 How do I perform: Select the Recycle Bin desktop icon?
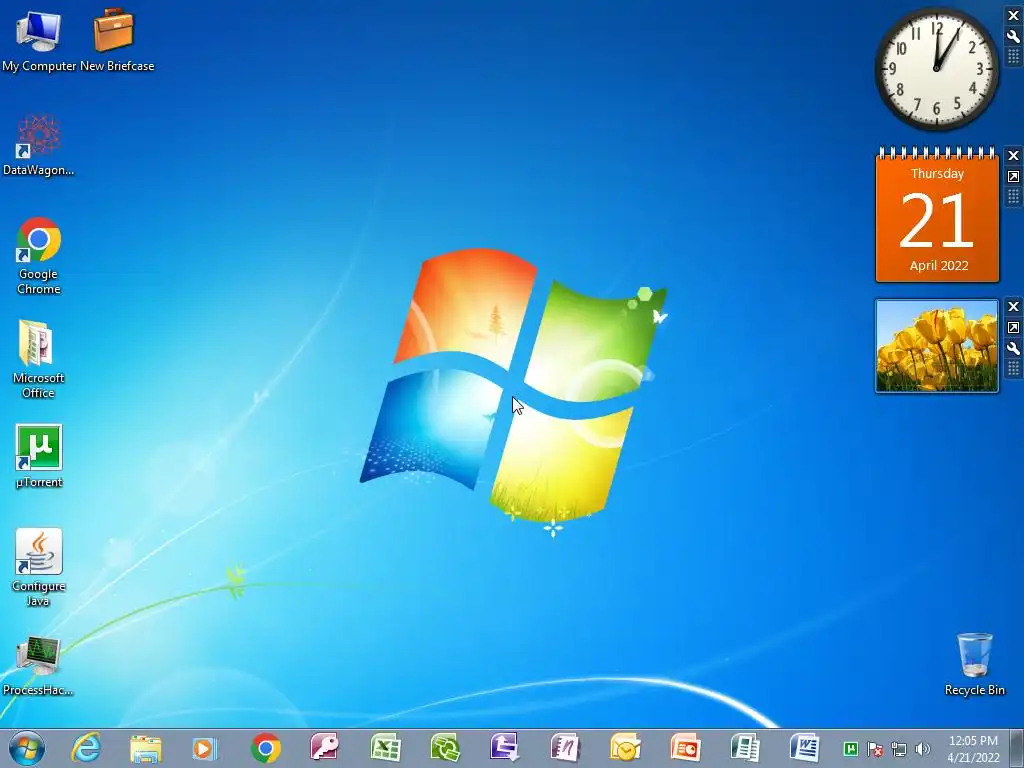point(974,664)
